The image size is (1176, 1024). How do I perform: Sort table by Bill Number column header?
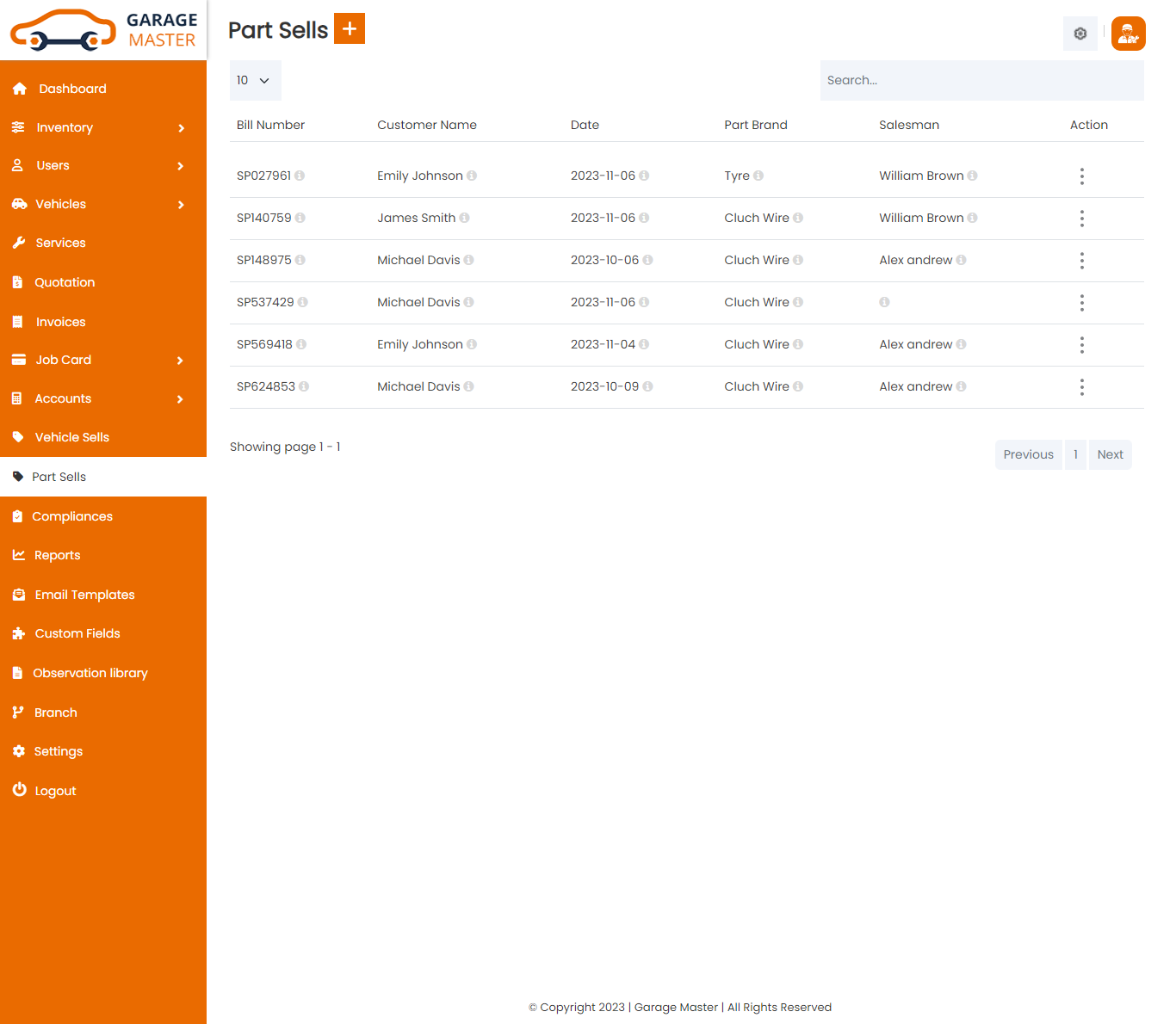[270, 125]
